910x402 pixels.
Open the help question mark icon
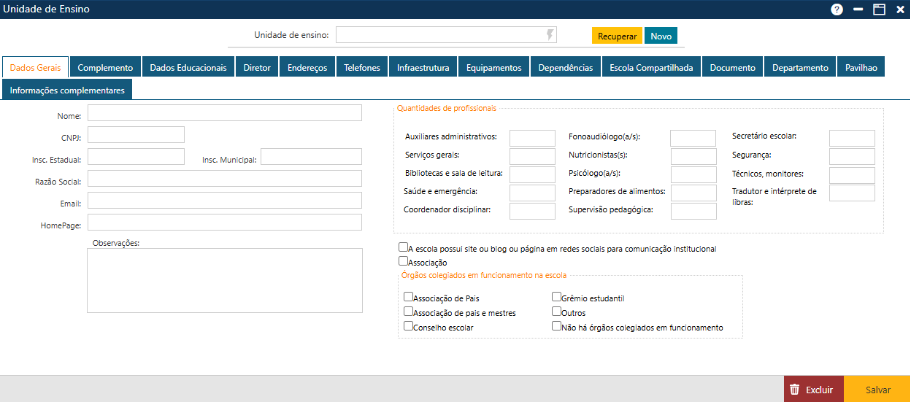coord(837,9)
